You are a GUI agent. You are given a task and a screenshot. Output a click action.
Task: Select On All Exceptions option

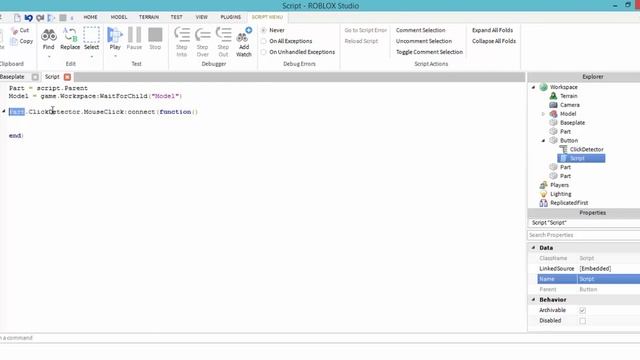click(x=264, y=41)
